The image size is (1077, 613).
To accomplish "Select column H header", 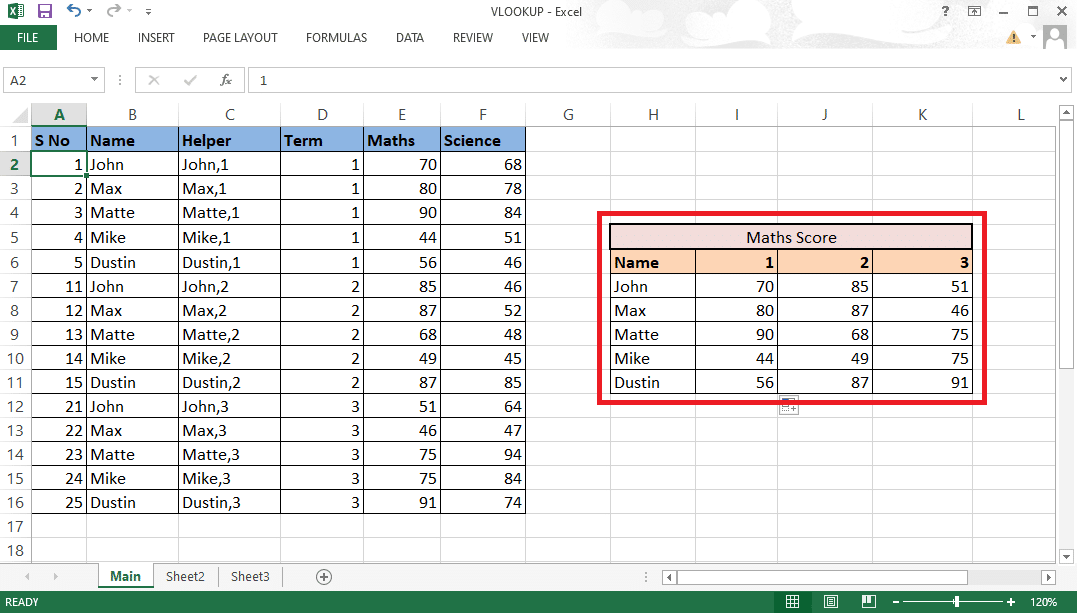I will click(x=653, y=115).
